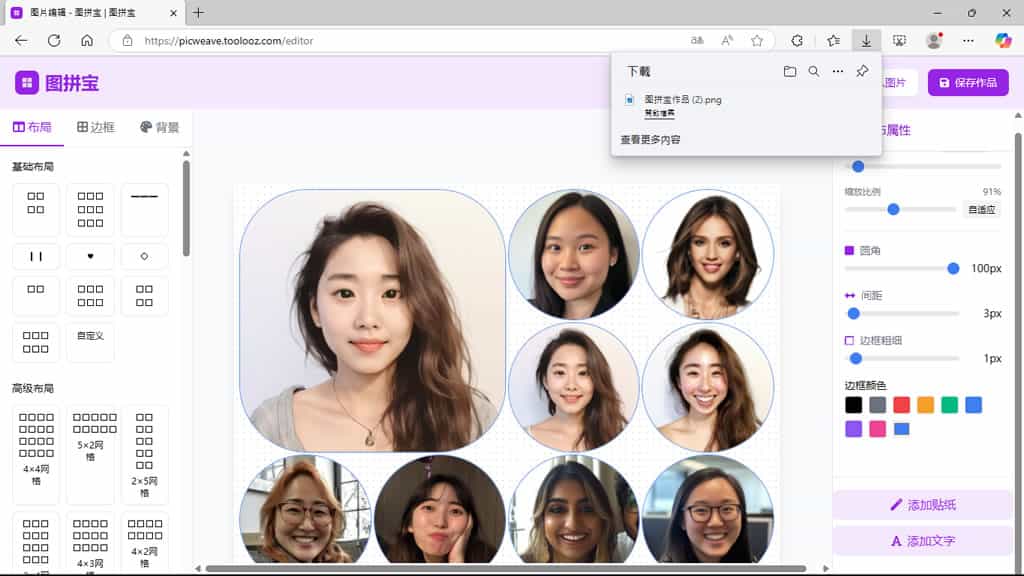
Task: Choose the 4×4网格 advanced layout
Action: pyautogui.click(x=36, y=455)
